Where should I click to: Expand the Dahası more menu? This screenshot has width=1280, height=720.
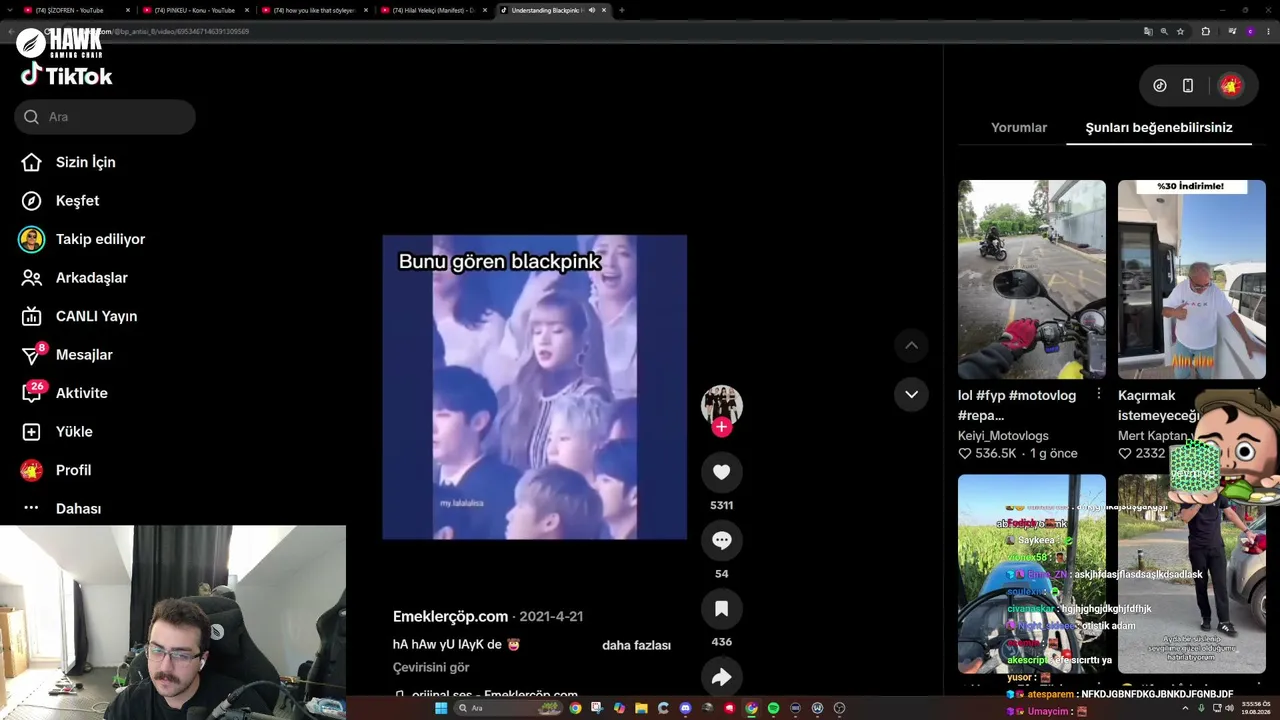78,509
